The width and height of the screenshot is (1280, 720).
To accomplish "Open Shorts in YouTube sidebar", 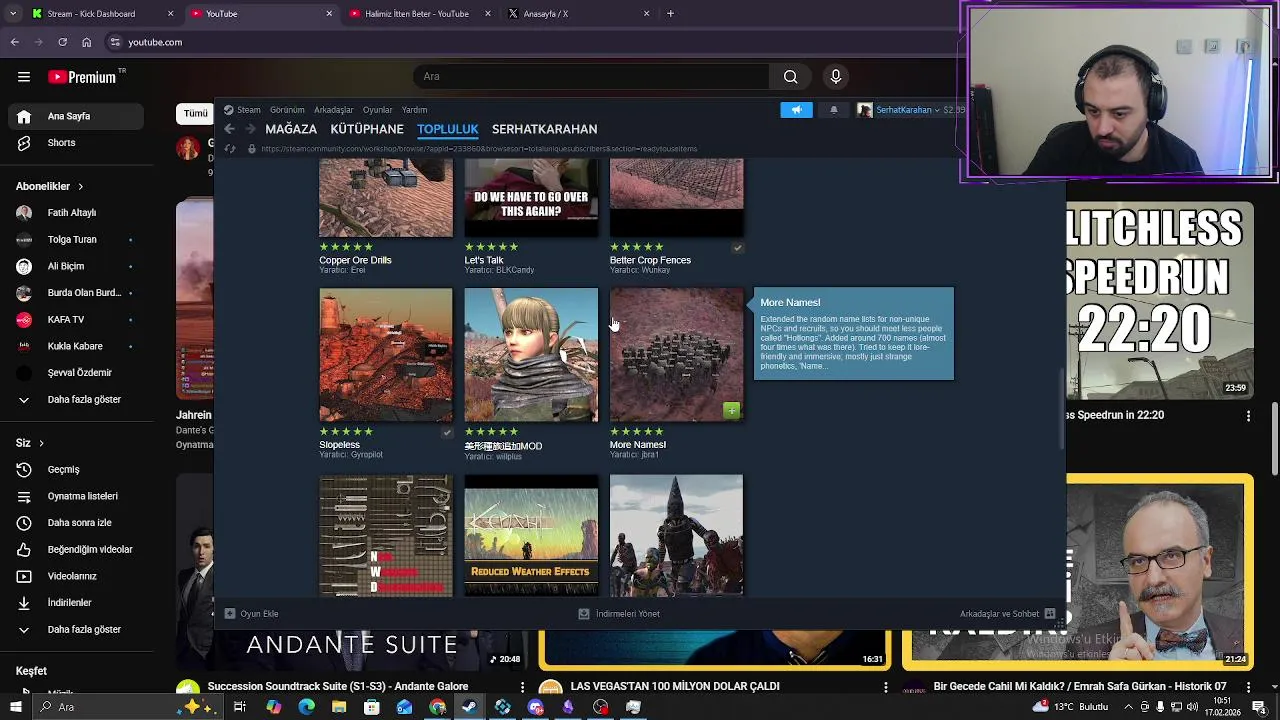I will [76, 143].
